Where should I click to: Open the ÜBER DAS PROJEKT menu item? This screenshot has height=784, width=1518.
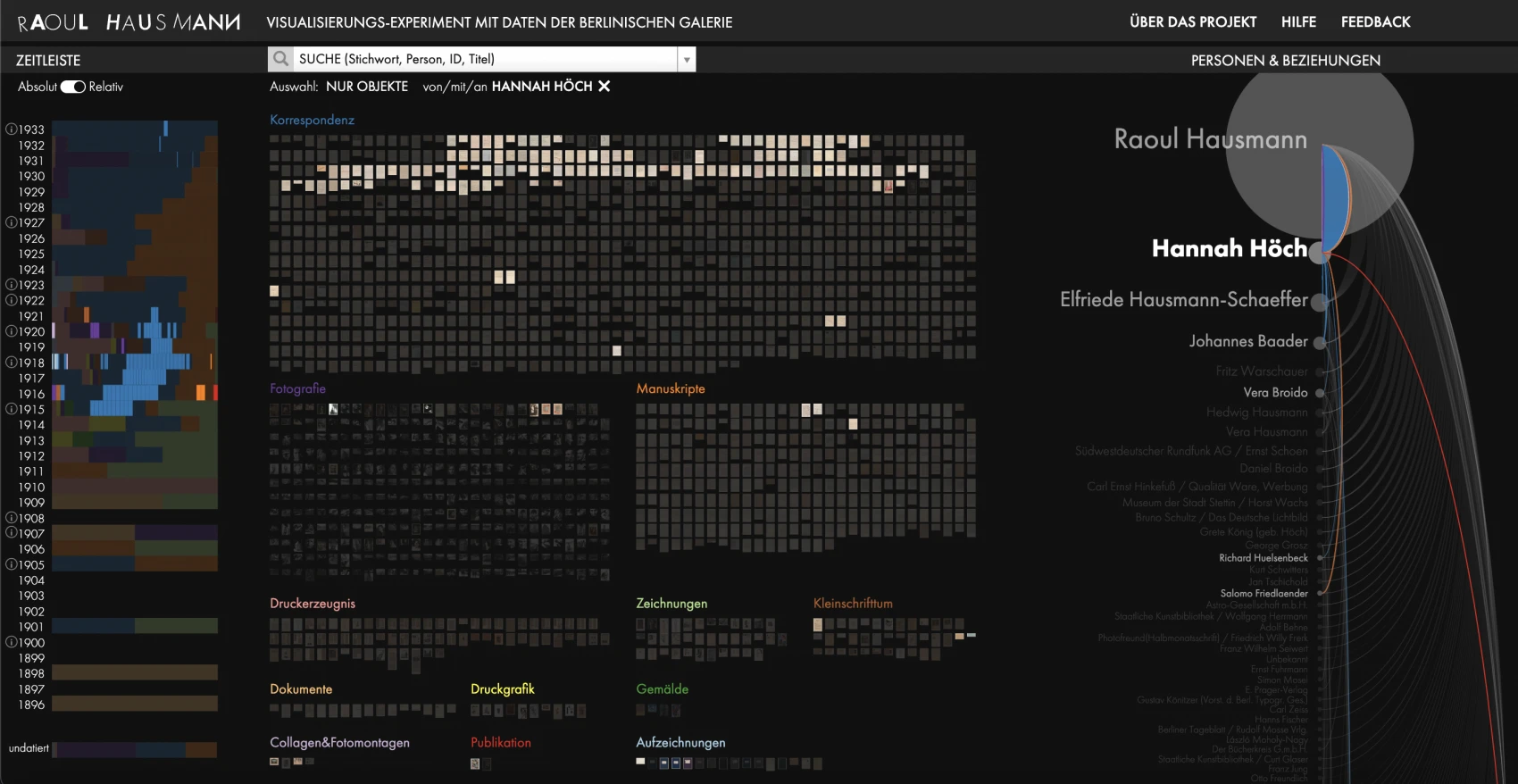click(1192, 22)
